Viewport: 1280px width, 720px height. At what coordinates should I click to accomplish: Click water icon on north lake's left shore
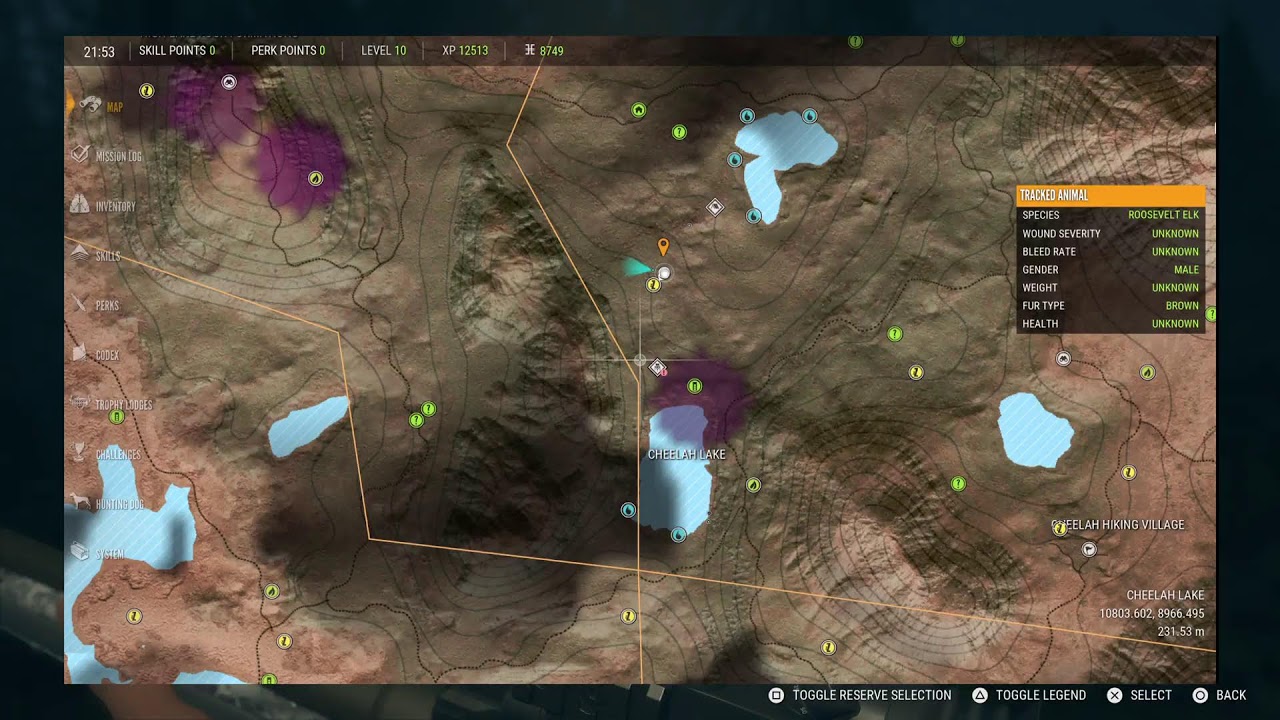[x=734, y=159]
